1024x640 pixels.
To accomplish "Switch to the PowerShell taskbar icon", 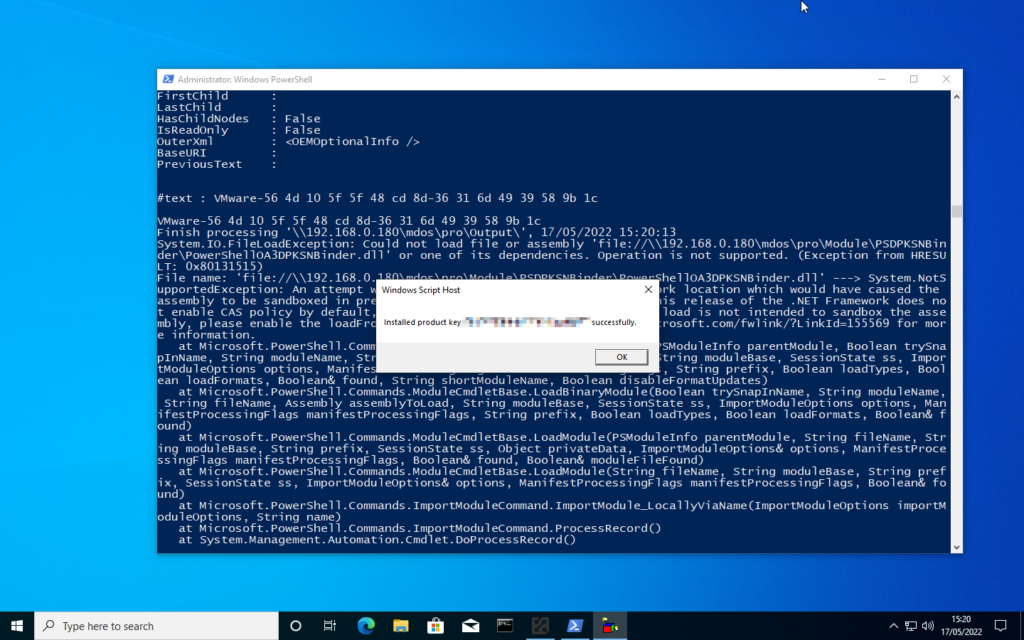I will [x=575, y=626].
